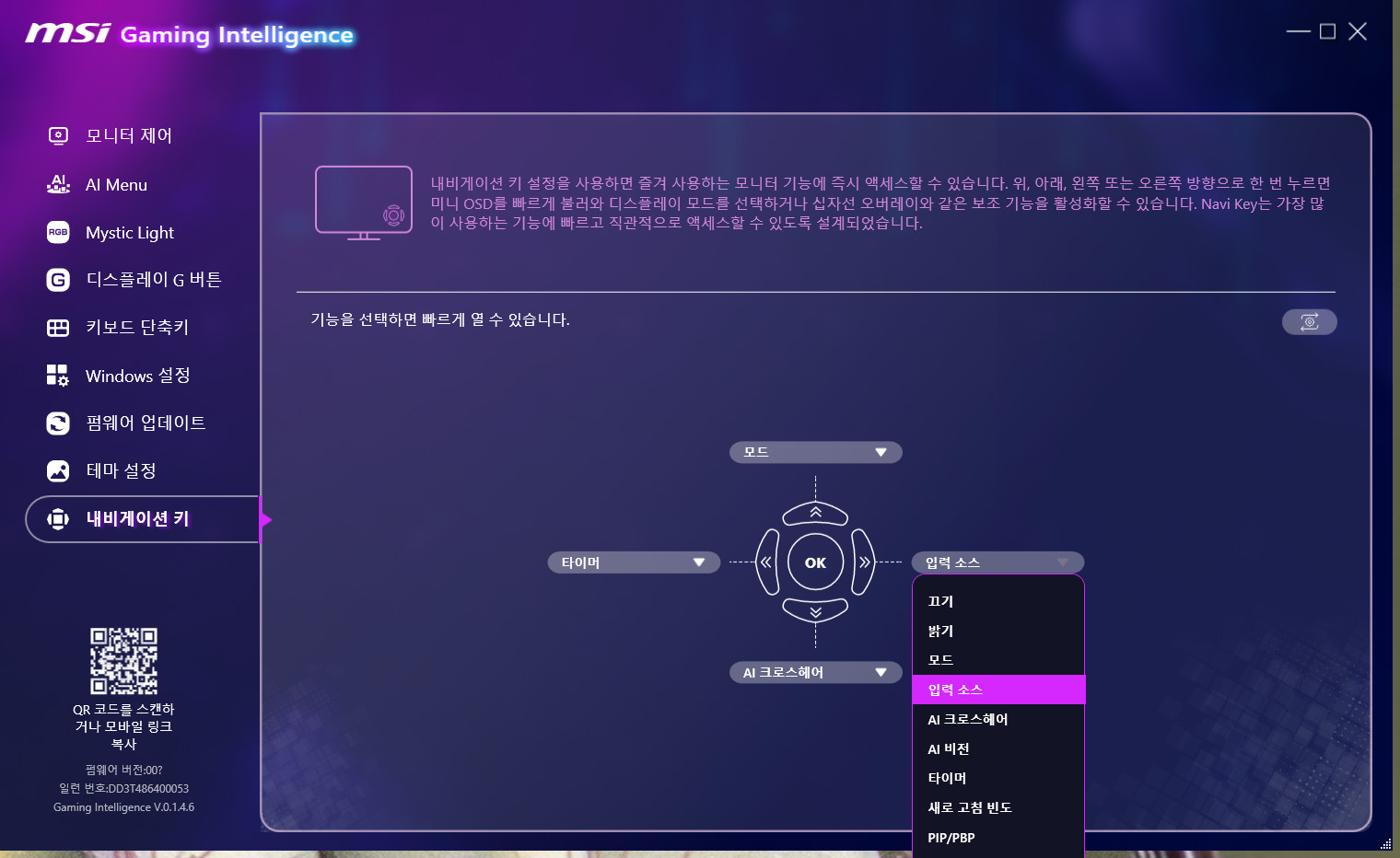Choose highlighted 입력 소스 list option
Image resolution: width=1400 pixels, height=858 pixels.
(x=998, y=690)
